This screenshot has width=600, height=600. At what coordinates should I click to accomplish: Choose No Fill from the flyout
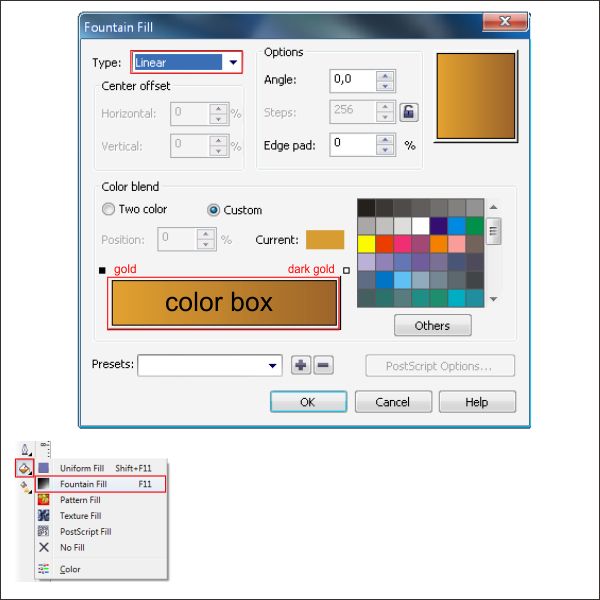(x=101, y=548)
